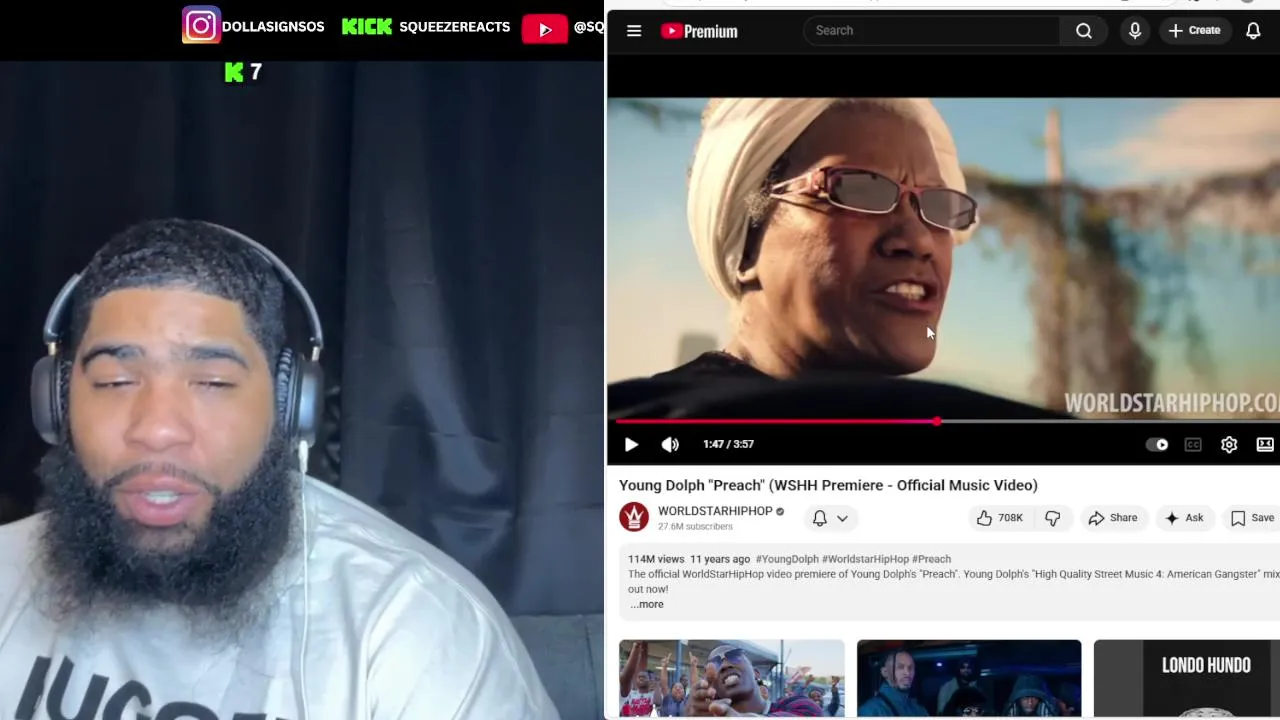
Task: Submit search with magnifying glass button
Action: [1084, 31]
